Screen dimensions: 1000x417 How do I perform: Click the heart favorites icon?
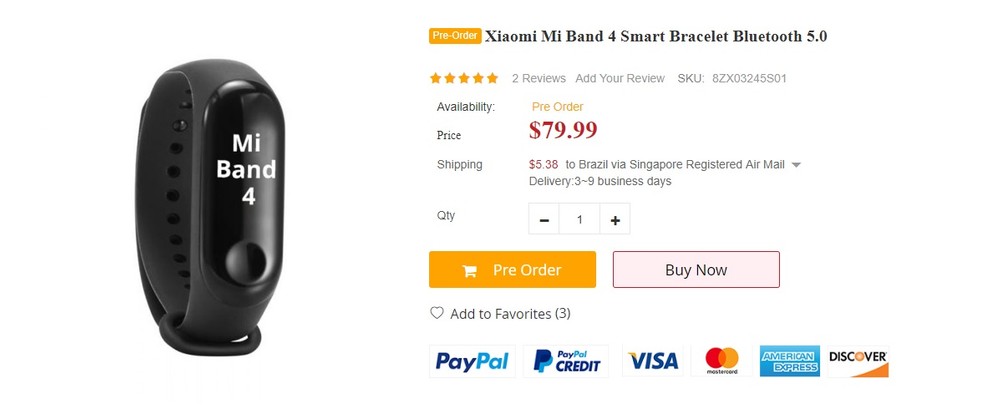437,313
